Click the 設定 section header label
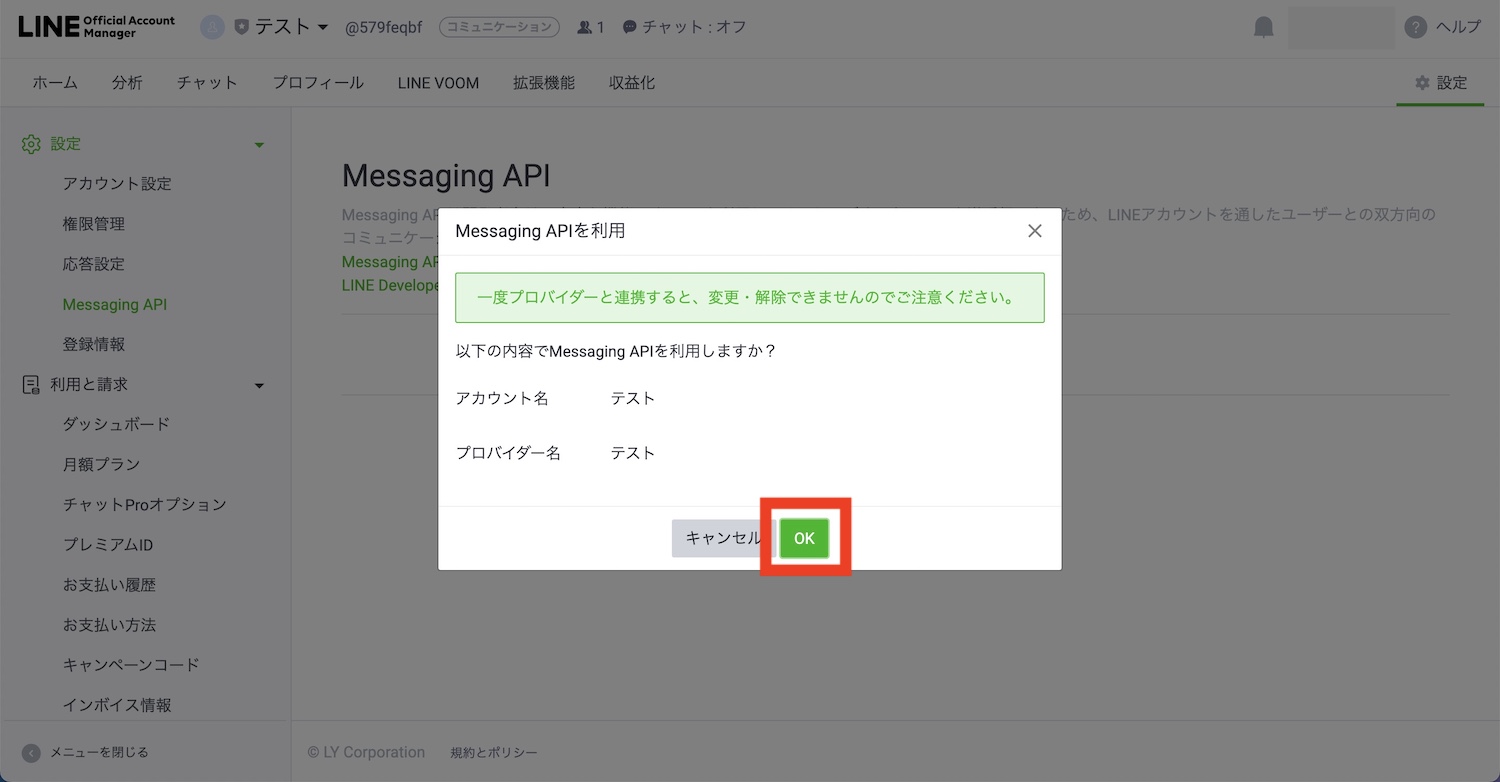Image resolution: width=1500 pixels, height=782 pixels. pos(66,144)
